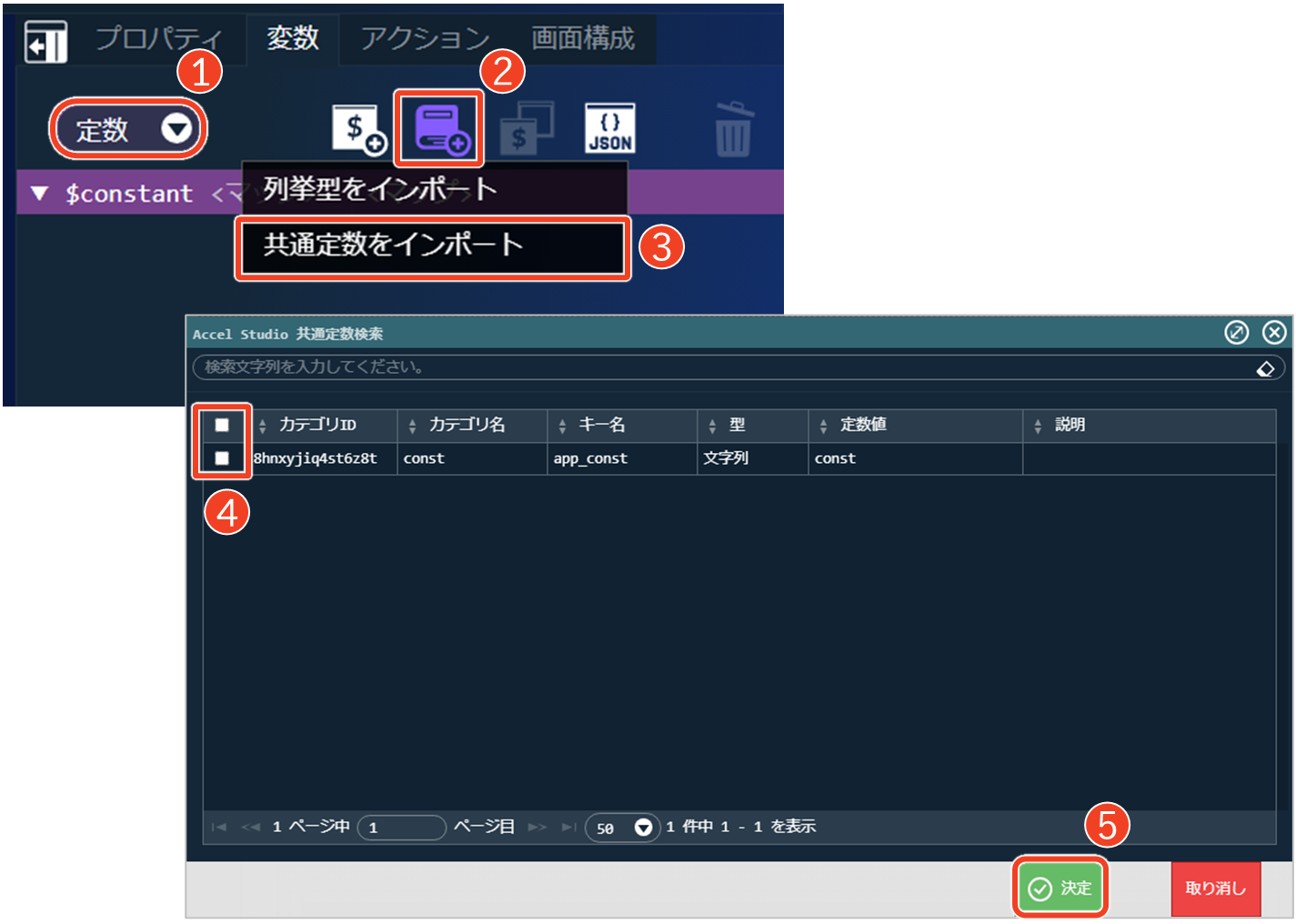Switch to the アクション tab
This screenshot has width=1296, height=924.
click(425, 38)
